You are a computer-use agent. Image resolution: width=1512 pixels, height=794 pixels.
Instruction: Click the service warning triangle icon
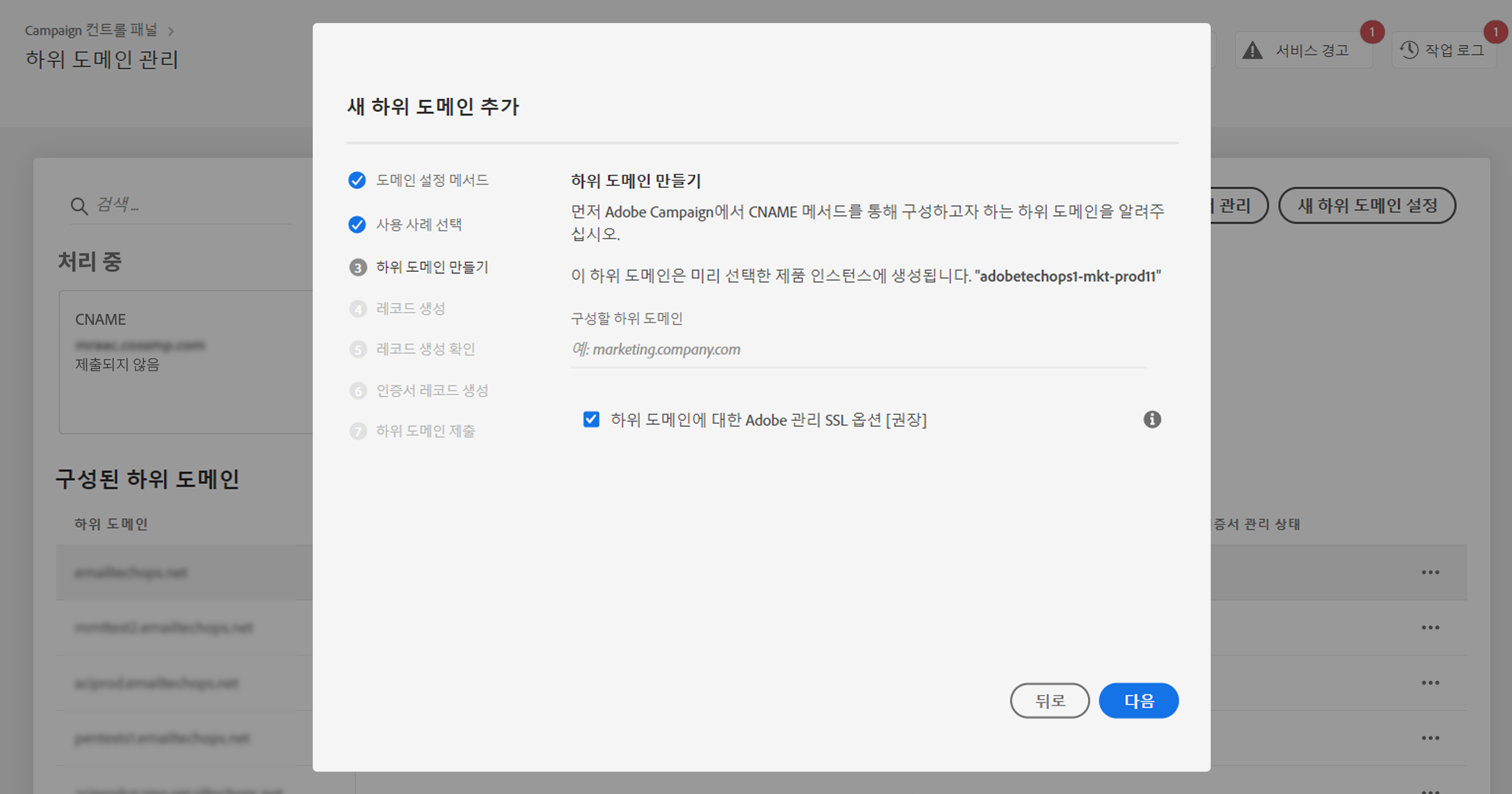[1252, 50]
